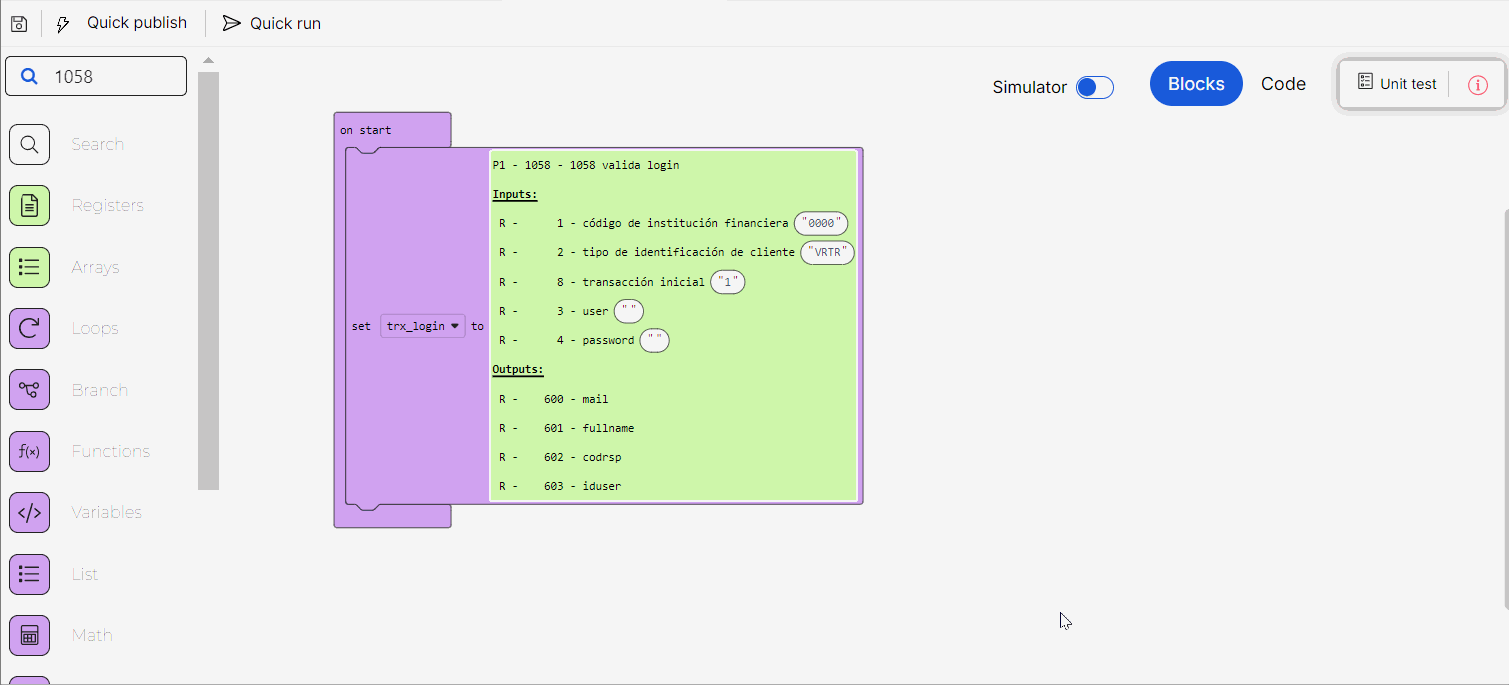Screen dimensions: 1509x685
Task: Edit the "VRTR" identification type value
Action: [x=828, y=253]
